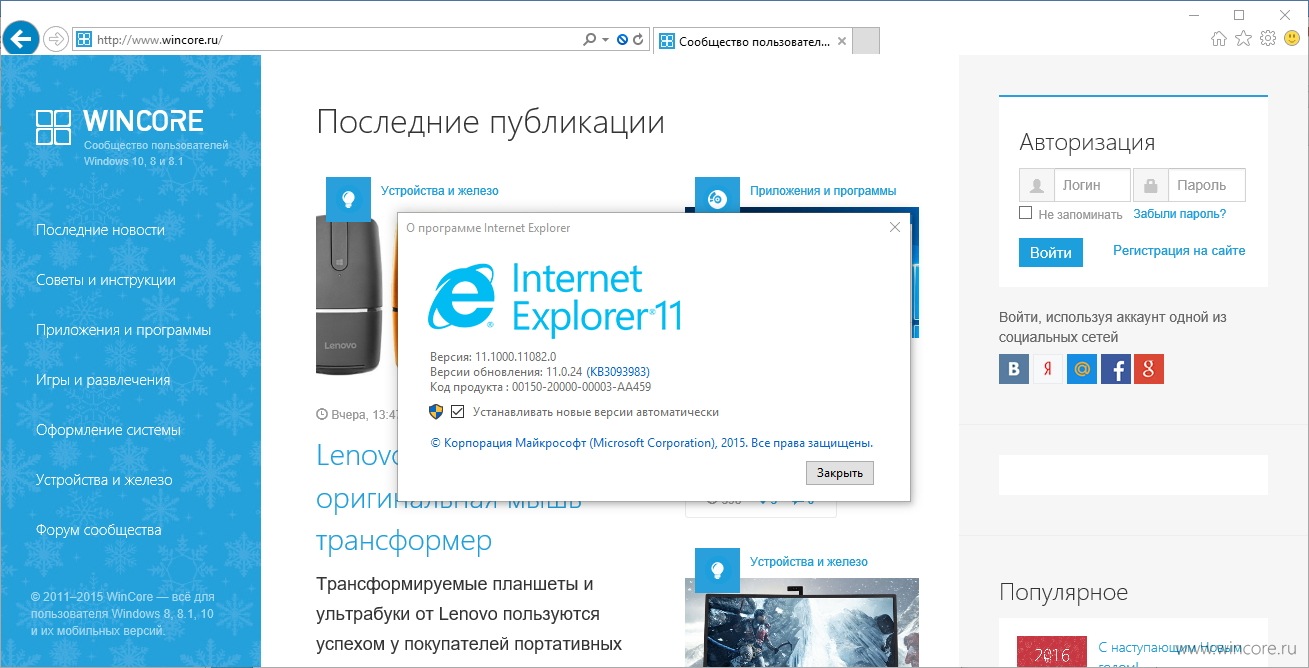
Task: Click the browser Forward arrow button
Action: tap(56, 40)
